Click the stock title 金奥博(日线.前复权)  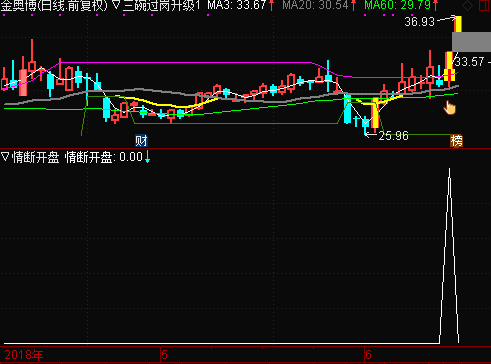pyautogui.click(x=54, y=5)
